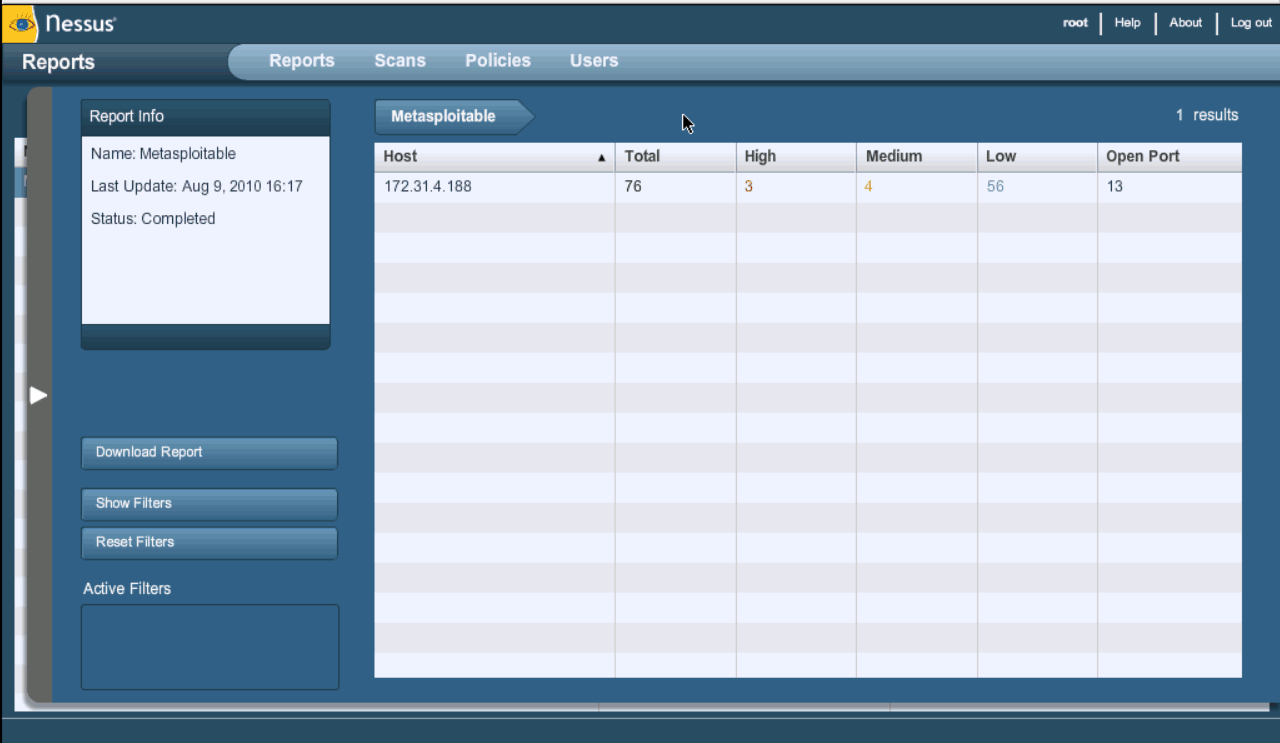Click the Report Info panel header

tap(205, 117)
